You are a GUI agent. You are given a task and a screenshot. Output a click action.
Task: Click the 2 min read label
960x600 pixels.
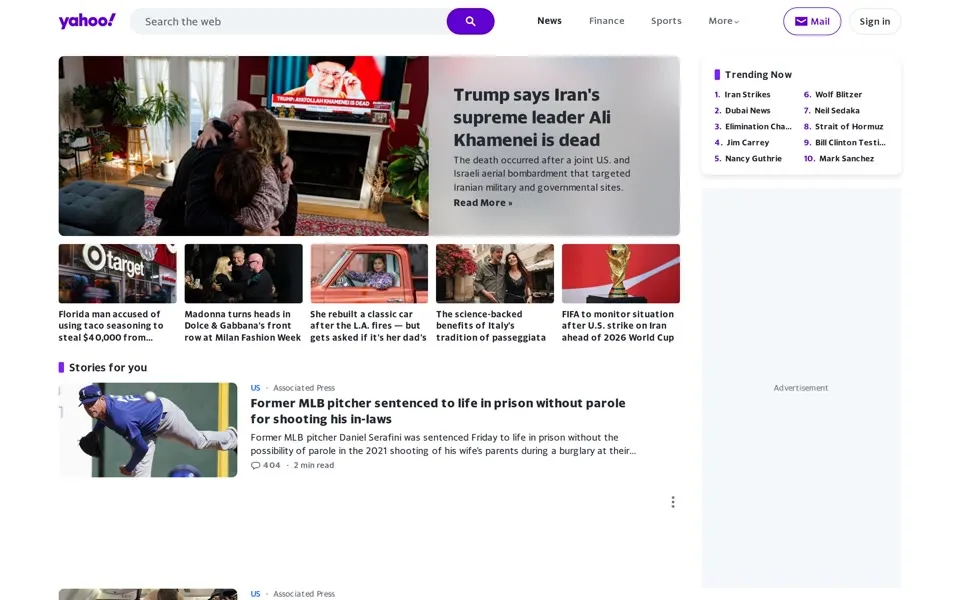313,465
